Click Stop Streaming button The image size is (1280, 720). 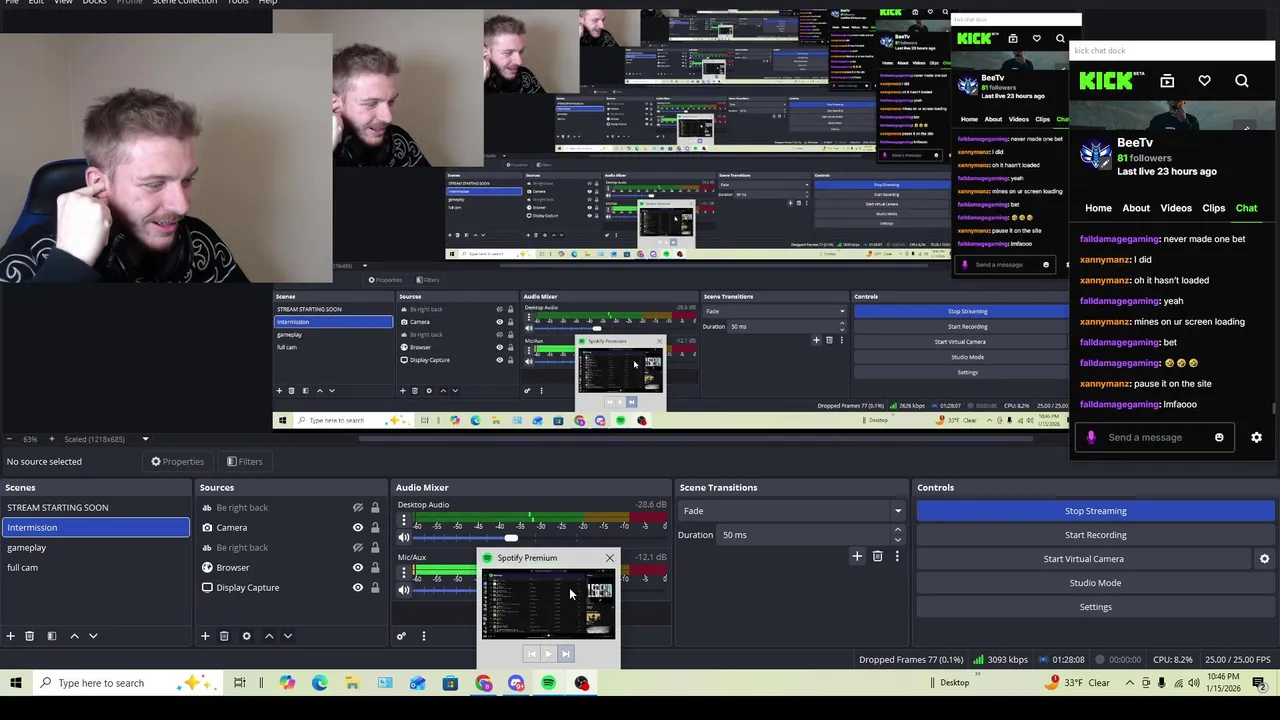tap(1095, 511)
